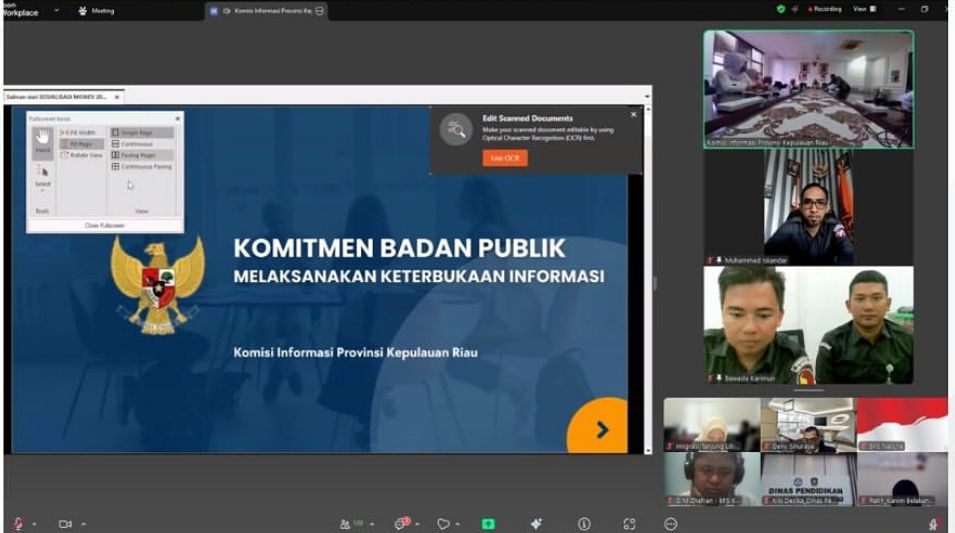
Task: Enable Single Page view mode
Action: [x=142, y=132]
